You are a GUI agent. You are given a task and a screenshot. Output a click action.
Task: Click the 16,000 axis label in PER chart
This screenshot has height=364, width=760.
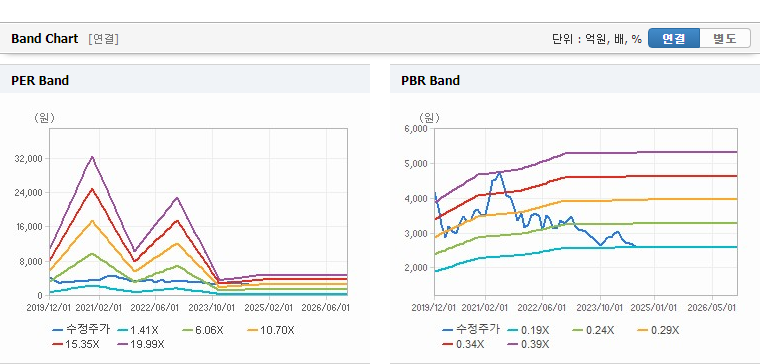click(x=30, y=227)
